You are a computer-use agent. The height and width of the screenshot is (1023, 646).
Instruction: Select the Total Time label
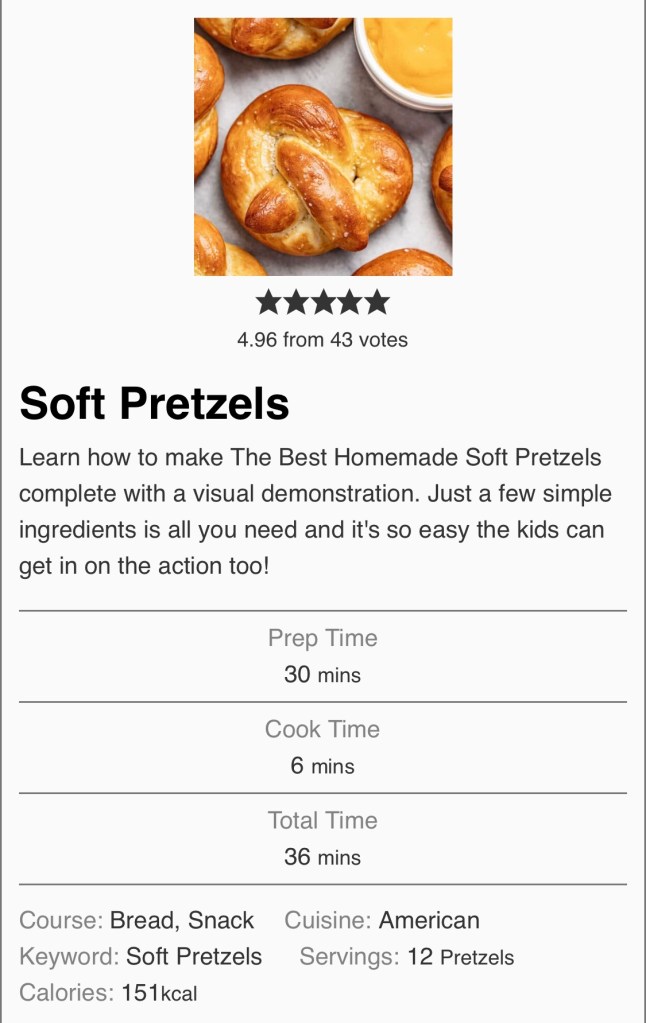coord(322,820)
